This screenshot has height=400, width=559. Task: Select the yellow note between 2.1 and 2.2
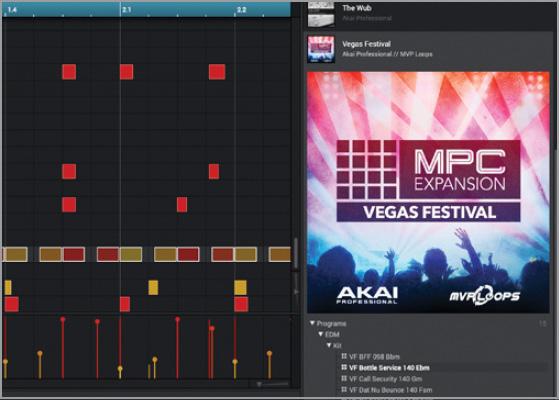pos(153,287)
